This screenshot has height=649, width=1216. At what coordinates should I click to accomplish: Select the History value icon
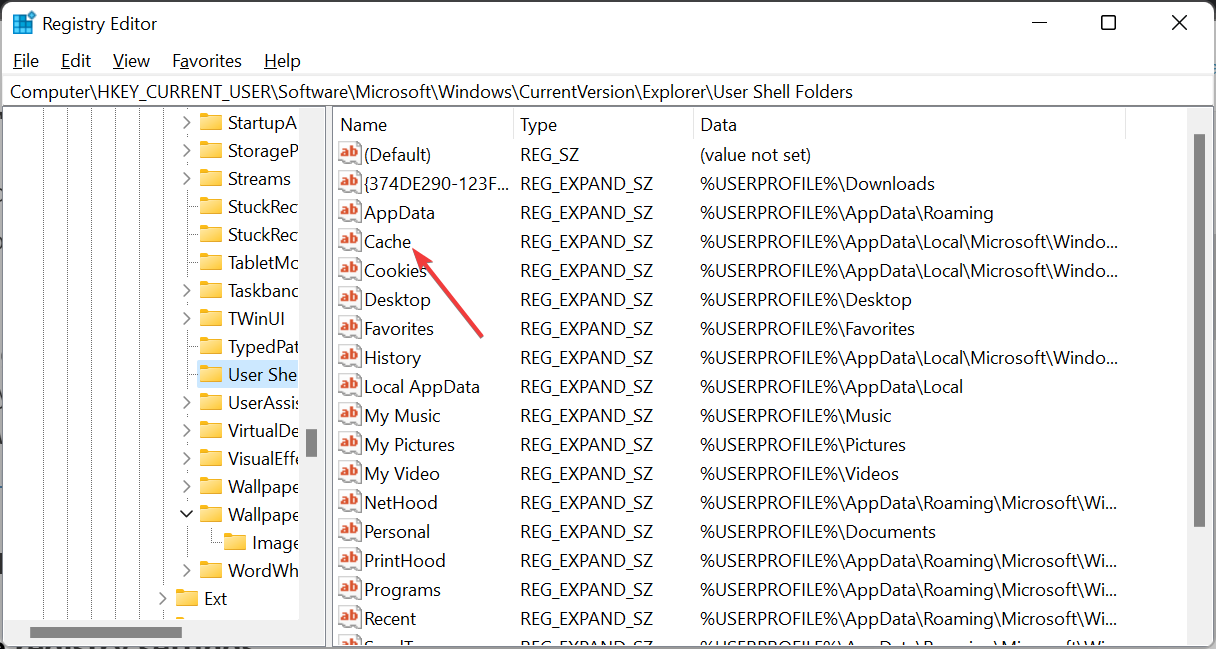(x=349, y=357)
